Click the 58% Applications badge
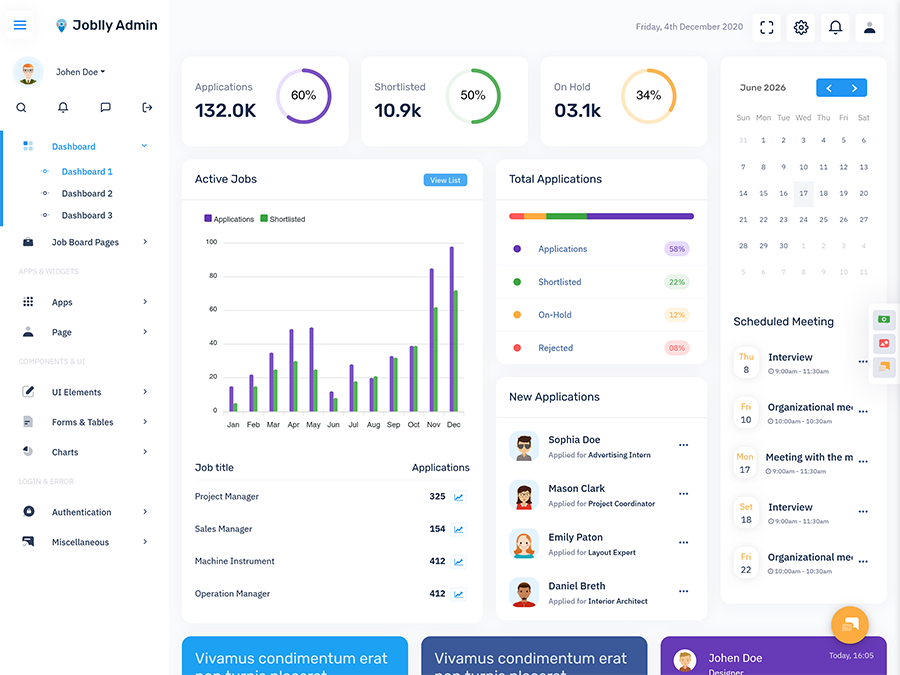Image resolution: width=900 pixels, height=675 pixels. click(x=677, y=249)
